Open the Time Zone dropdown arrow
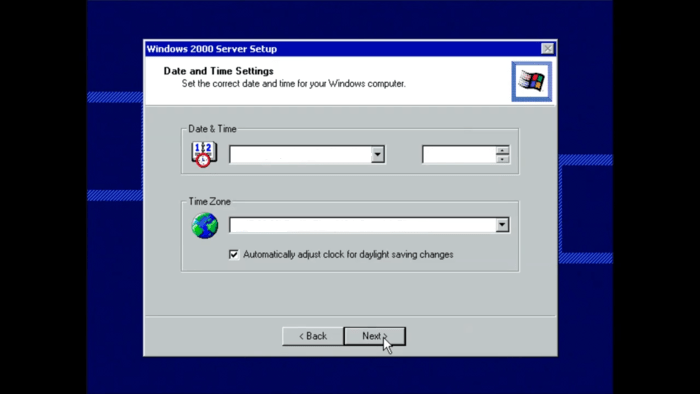This screenshot has height=394, width=700. coord(502,225)
